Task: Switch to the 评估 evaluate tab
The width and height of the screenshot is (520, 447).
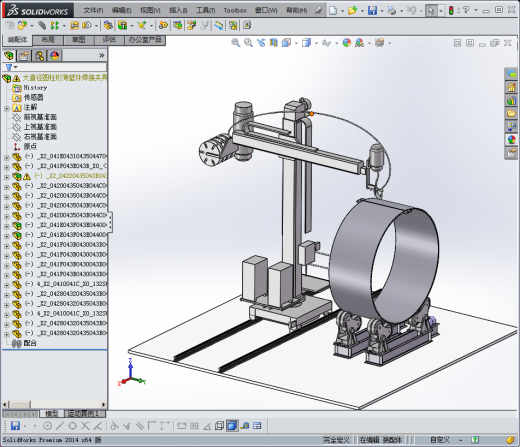Action: [109, 40]
